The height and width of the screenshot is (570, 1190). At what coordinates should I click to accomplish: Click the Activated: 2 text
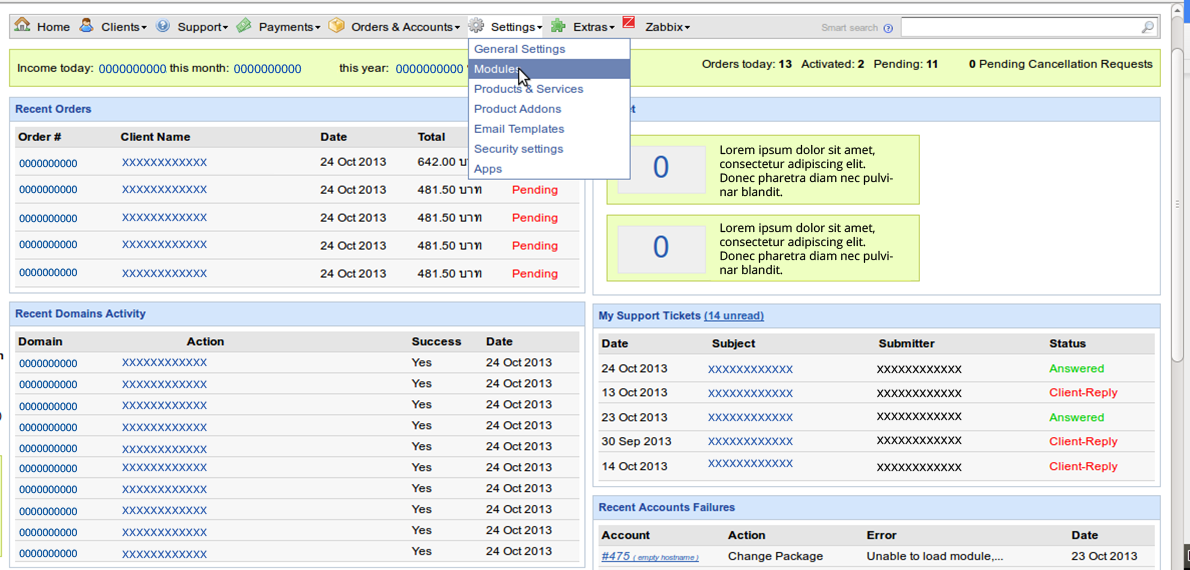833,65
